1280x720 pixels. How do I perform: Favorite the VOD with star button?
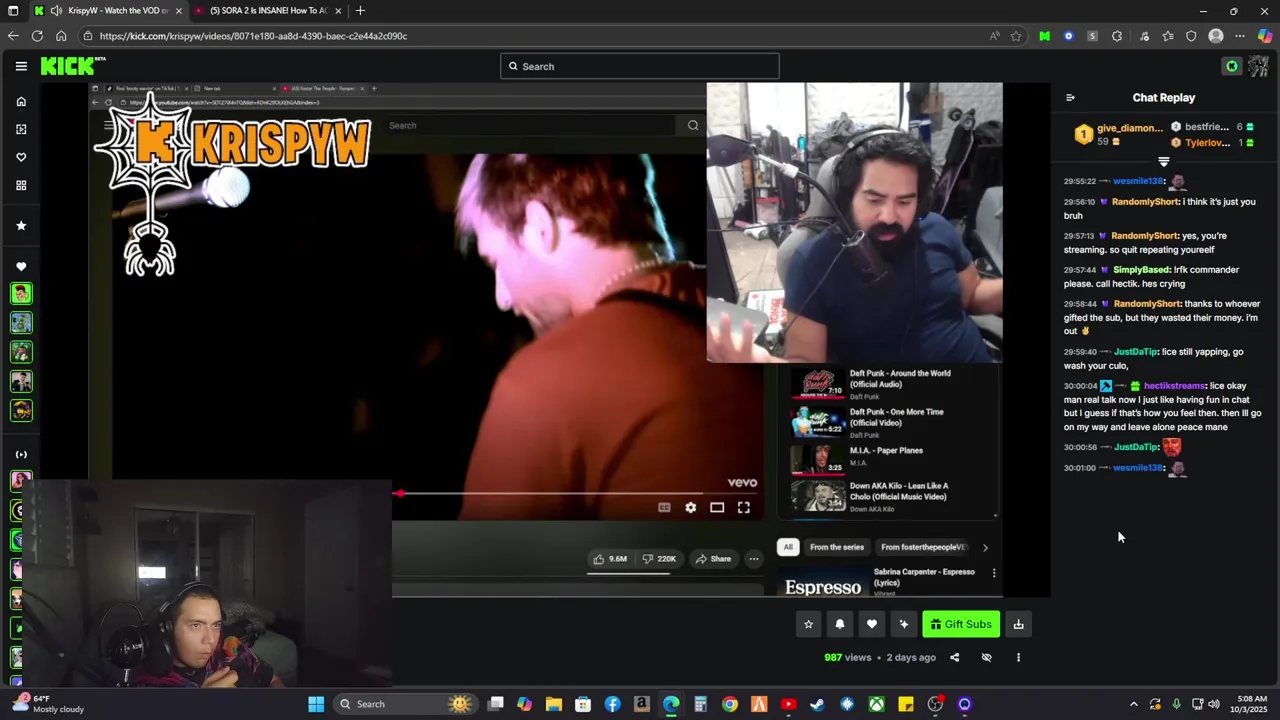pos(808,624)
